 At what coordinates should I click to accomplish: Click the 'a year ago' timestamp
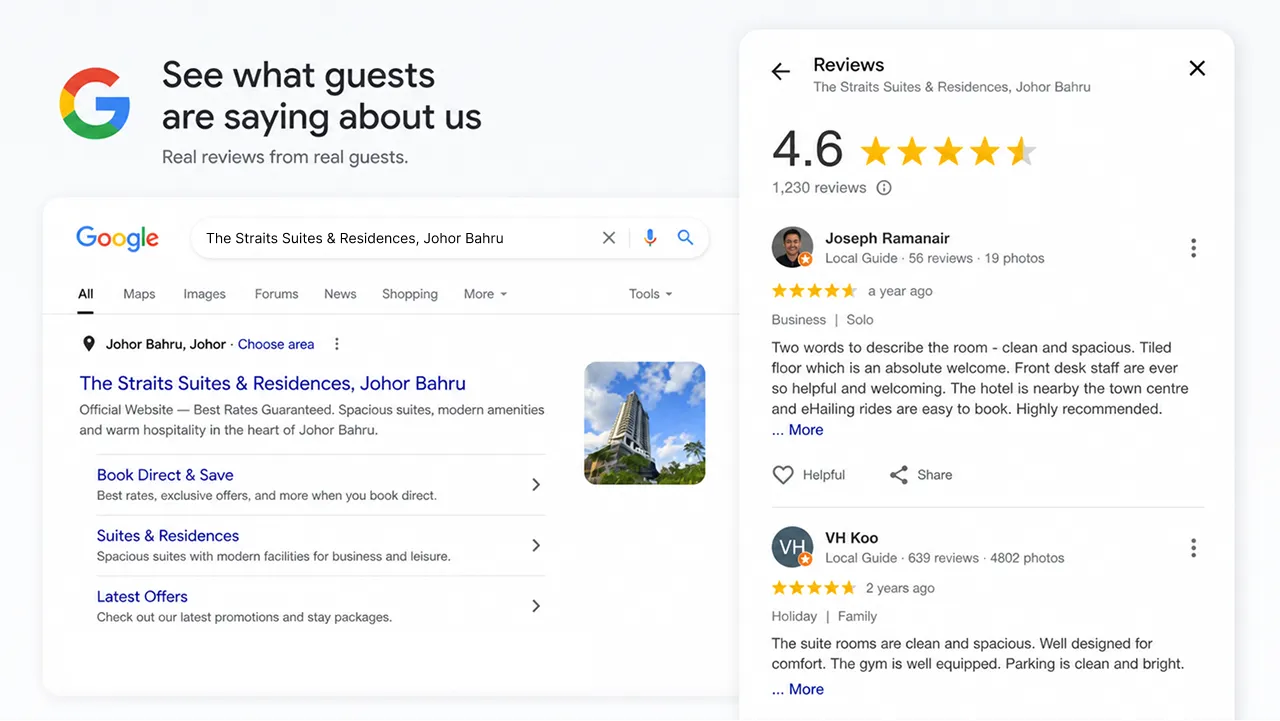900,291
